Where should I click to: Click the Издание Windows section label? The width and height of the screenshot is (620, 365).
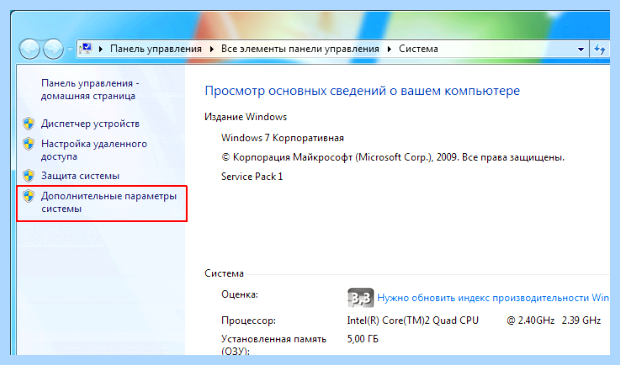pos(246,117)
